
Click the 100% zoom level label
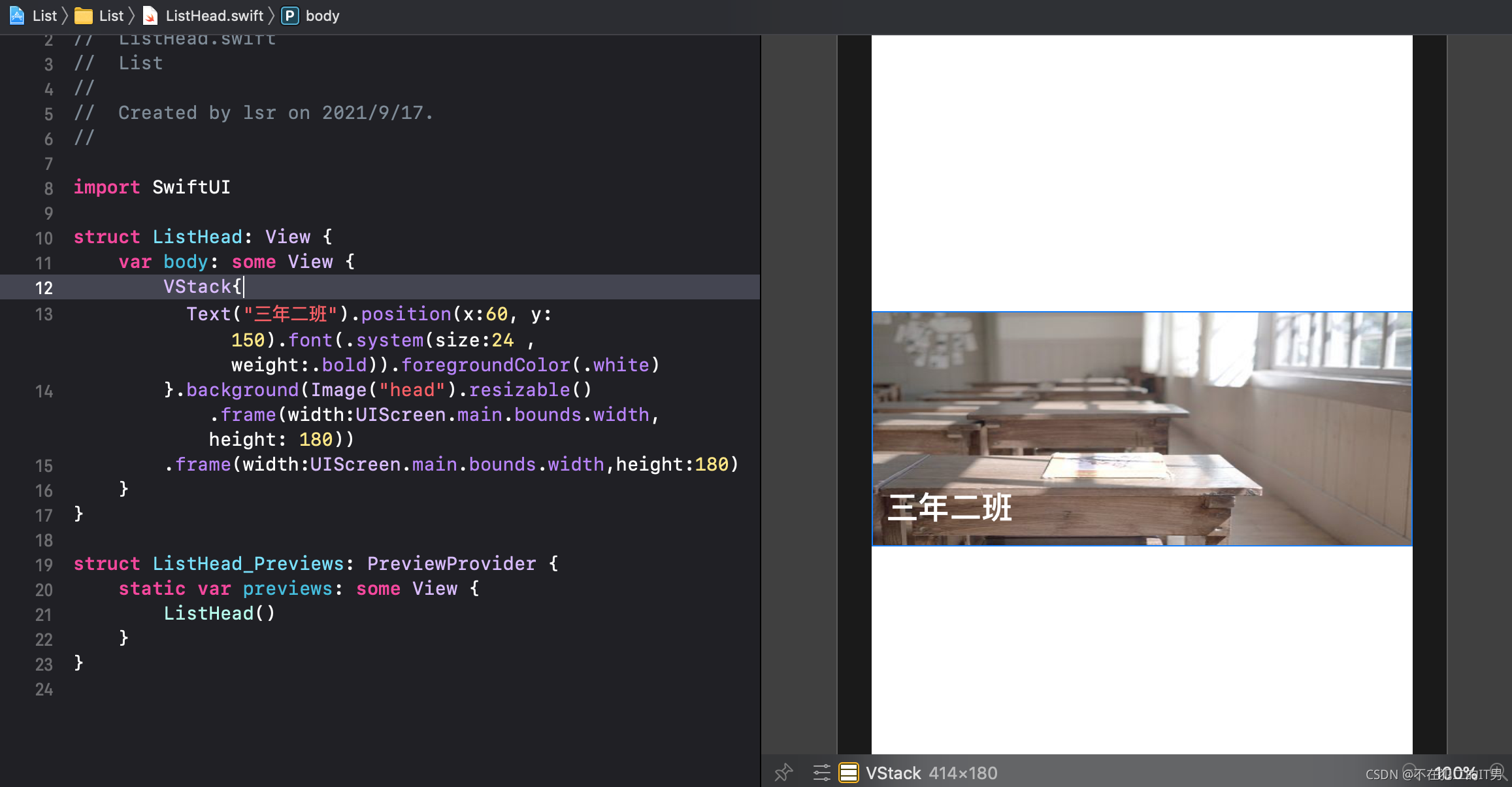coord(1455,773)
